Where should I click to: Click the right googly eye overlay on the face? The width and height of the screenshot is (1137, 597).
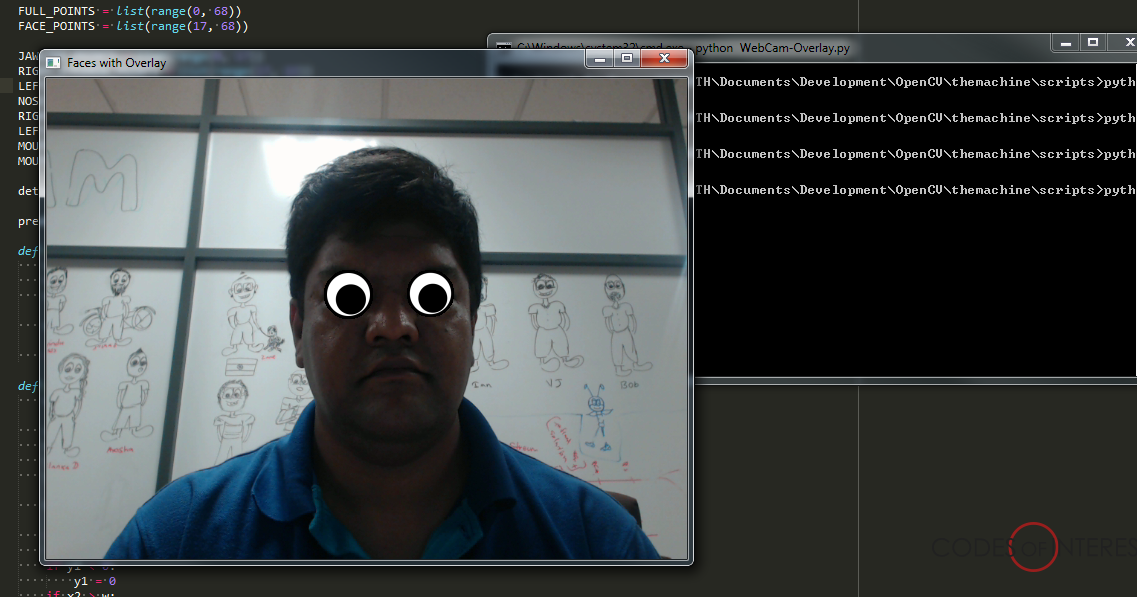point(431,294)
